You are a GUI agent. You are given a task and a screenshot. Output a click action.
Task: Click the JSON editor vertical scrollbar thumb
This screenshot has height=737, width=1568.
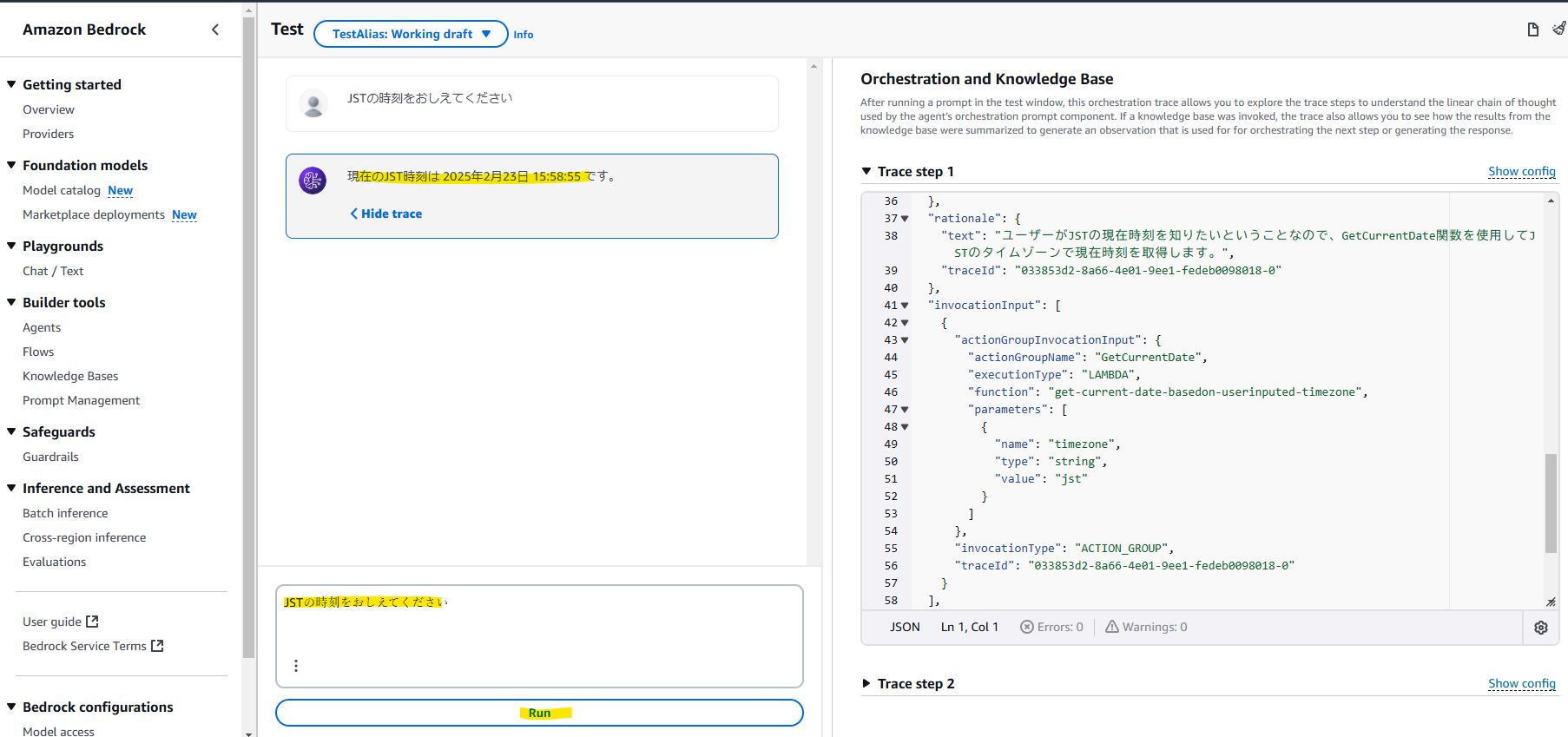tap(1551, 503)
